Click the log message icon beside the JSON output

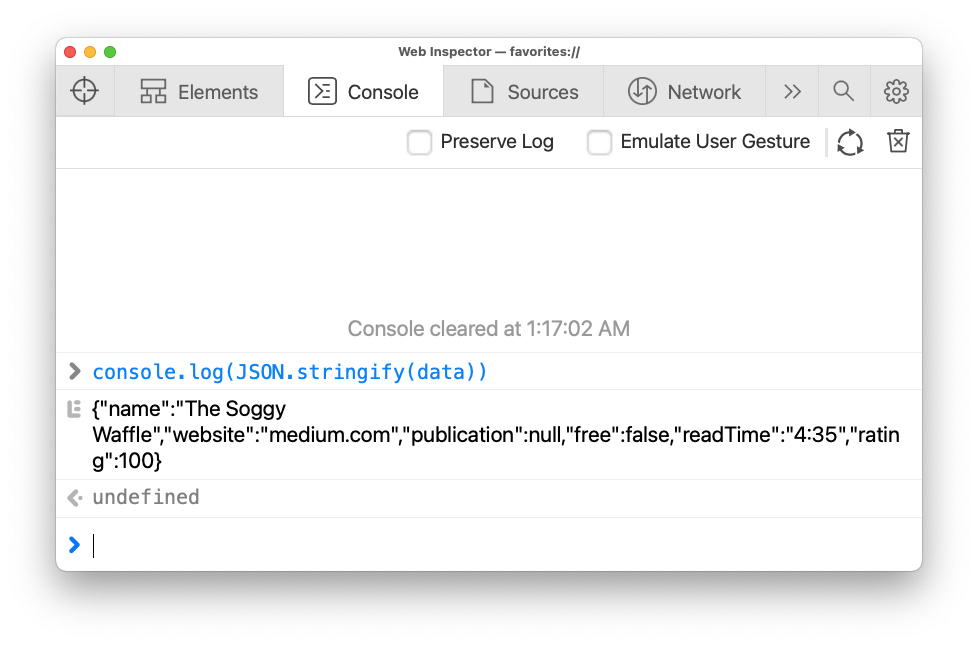click(x=73, y=408)
